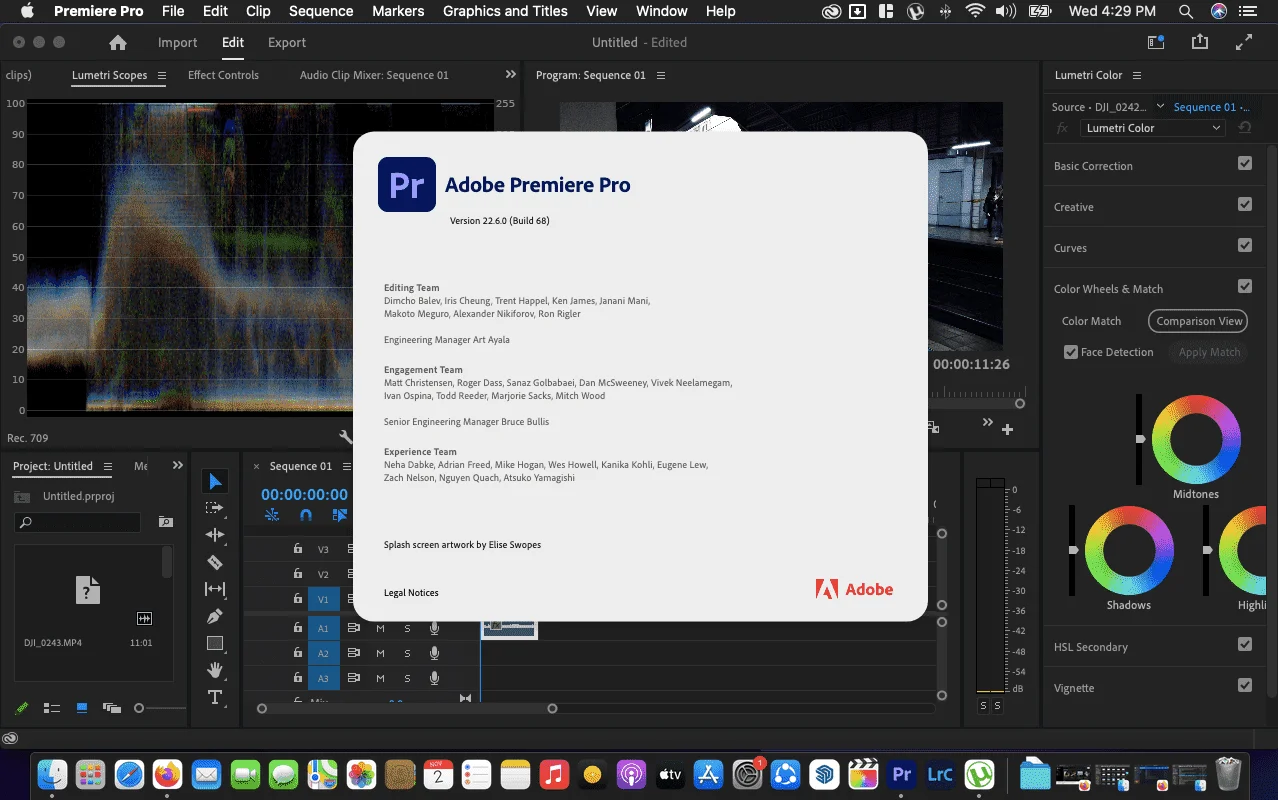The image size is (1278, 800).
Task: Disable the Basic Correction checkbox
Action: [1245, 164]
